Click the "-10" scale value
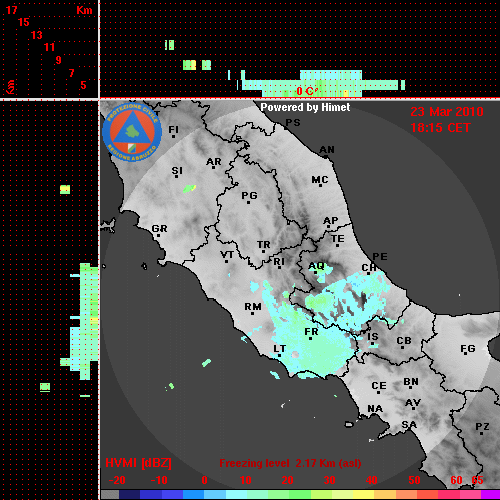Screen dimensions: 500x500 click(x=159, y=480)
